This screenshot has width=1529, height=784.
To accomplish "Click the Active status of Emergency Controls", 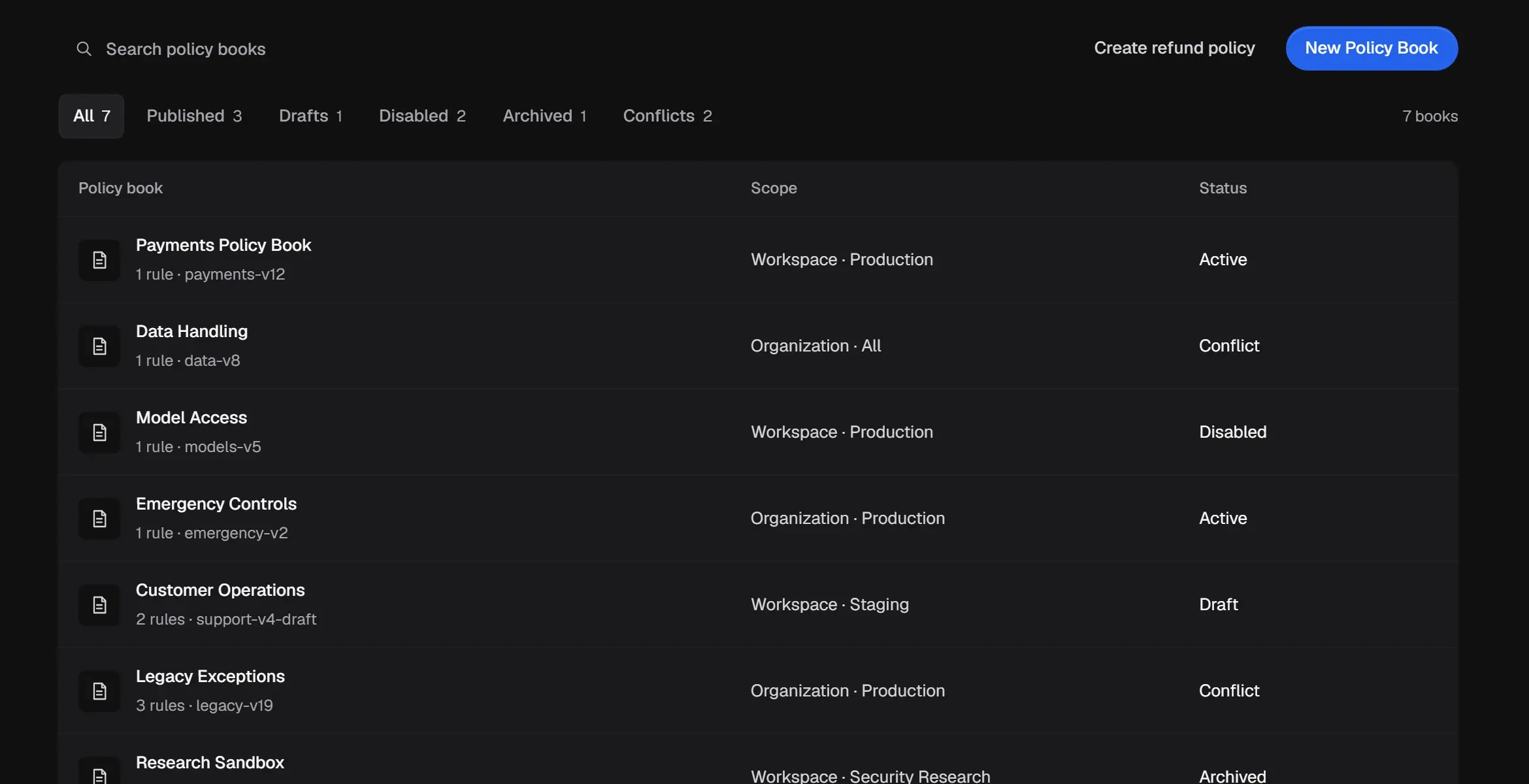I will pos(1223,518).
